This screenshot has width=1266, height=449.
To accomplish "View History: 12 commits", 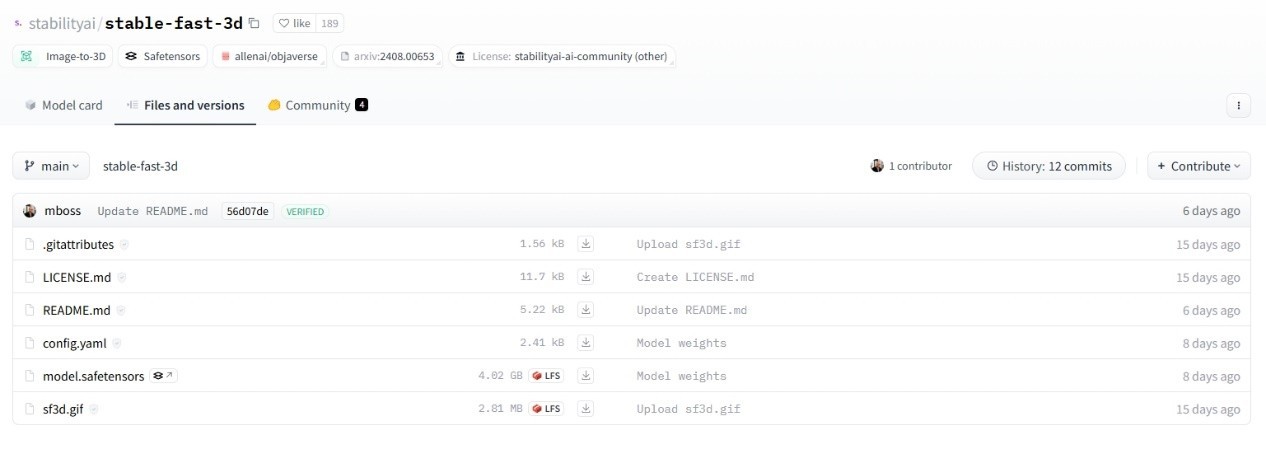I will [1048, 166].
